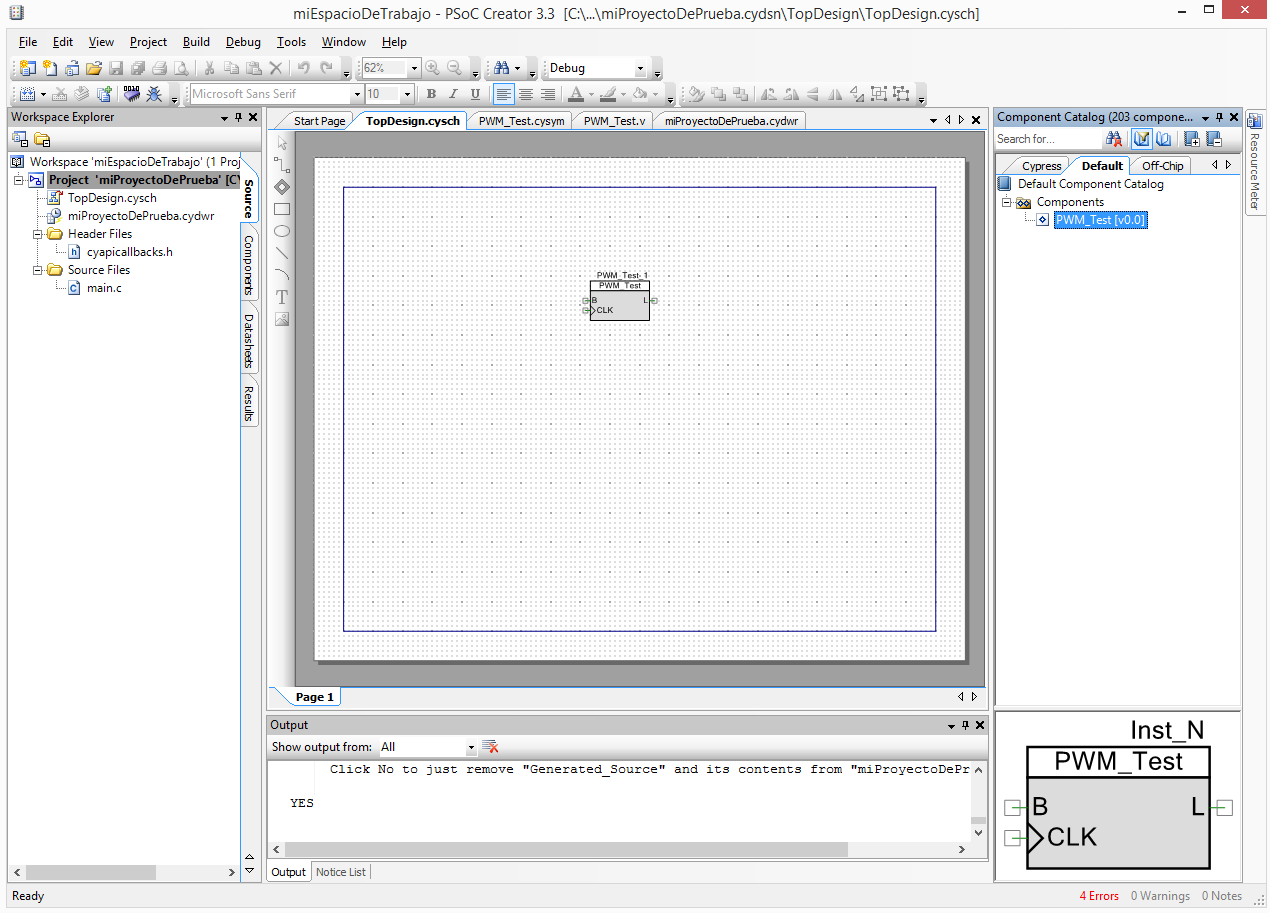Open the Debug configuration dropdown
The image size is (1270, 913).
coord(641,68)
